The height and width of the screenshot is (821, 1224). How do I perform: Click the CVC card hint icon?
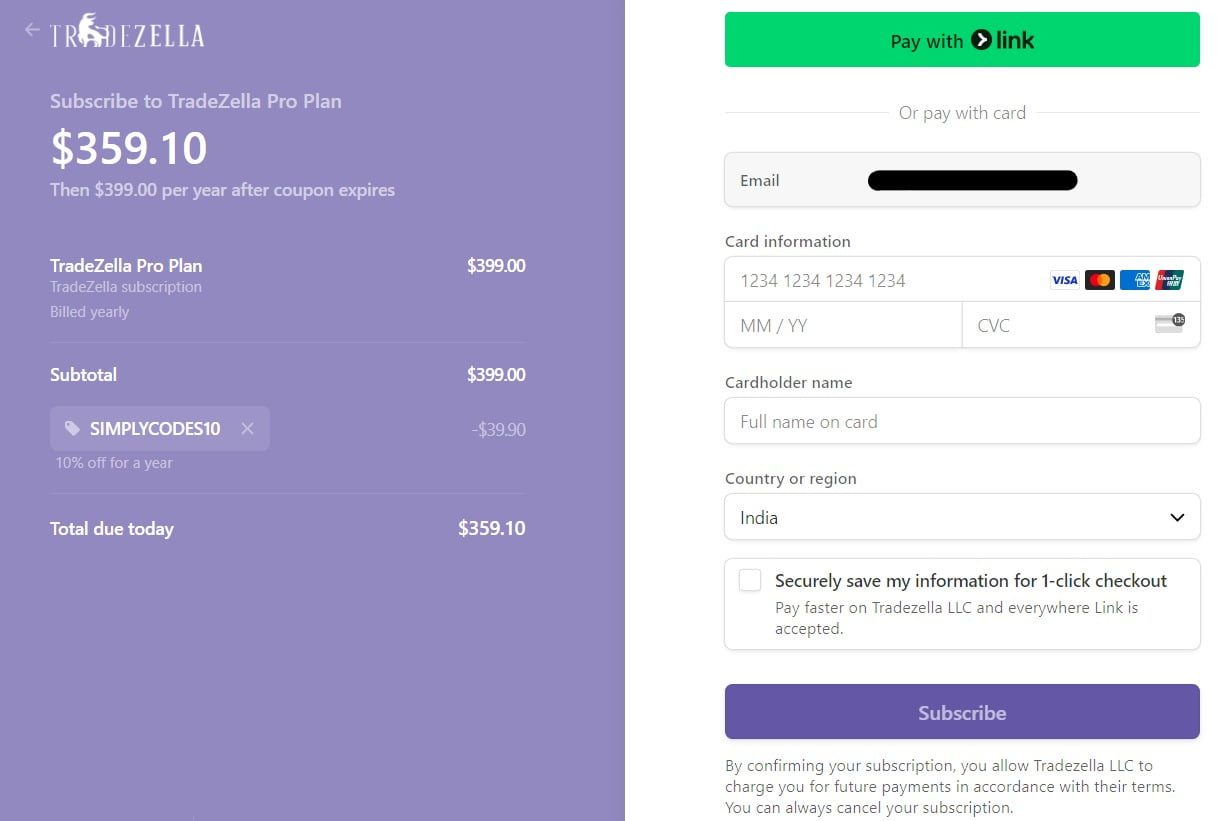click(1169, 323)
